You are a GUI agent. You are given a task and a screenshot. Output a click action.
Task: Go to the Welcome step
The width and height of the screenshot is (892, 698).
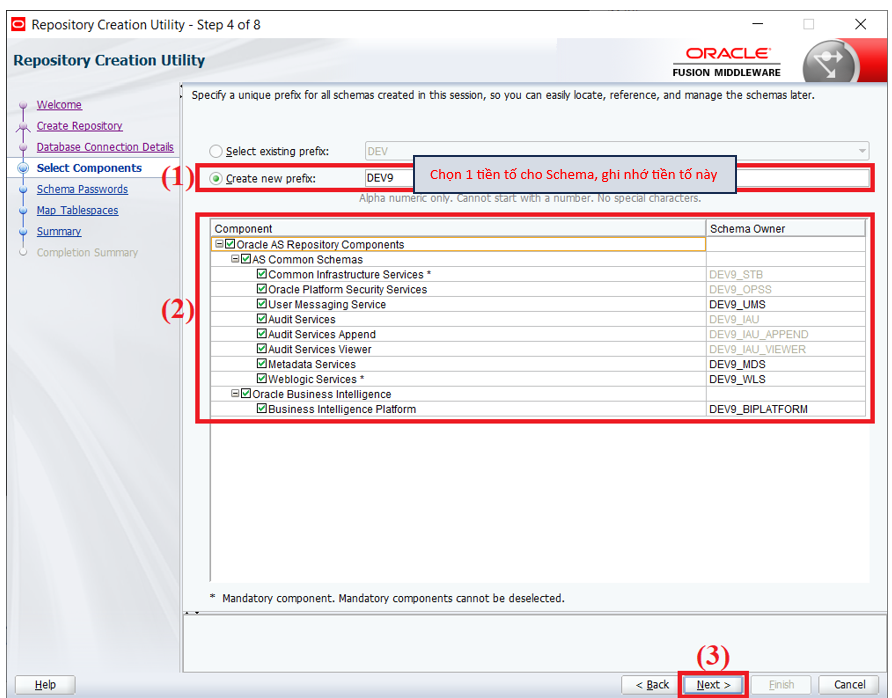(59, 105)
